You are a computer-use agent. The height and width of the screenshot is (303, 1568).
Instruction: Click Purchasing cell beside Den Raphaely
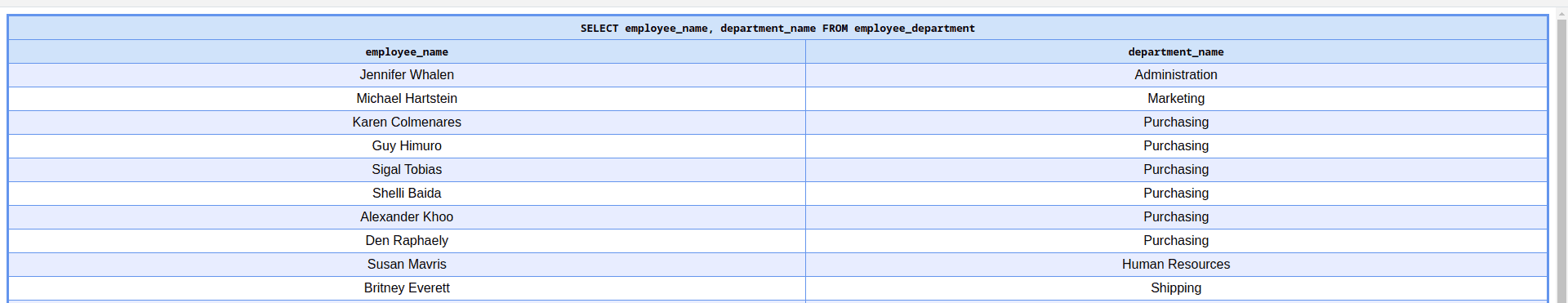pos(1176,241)
